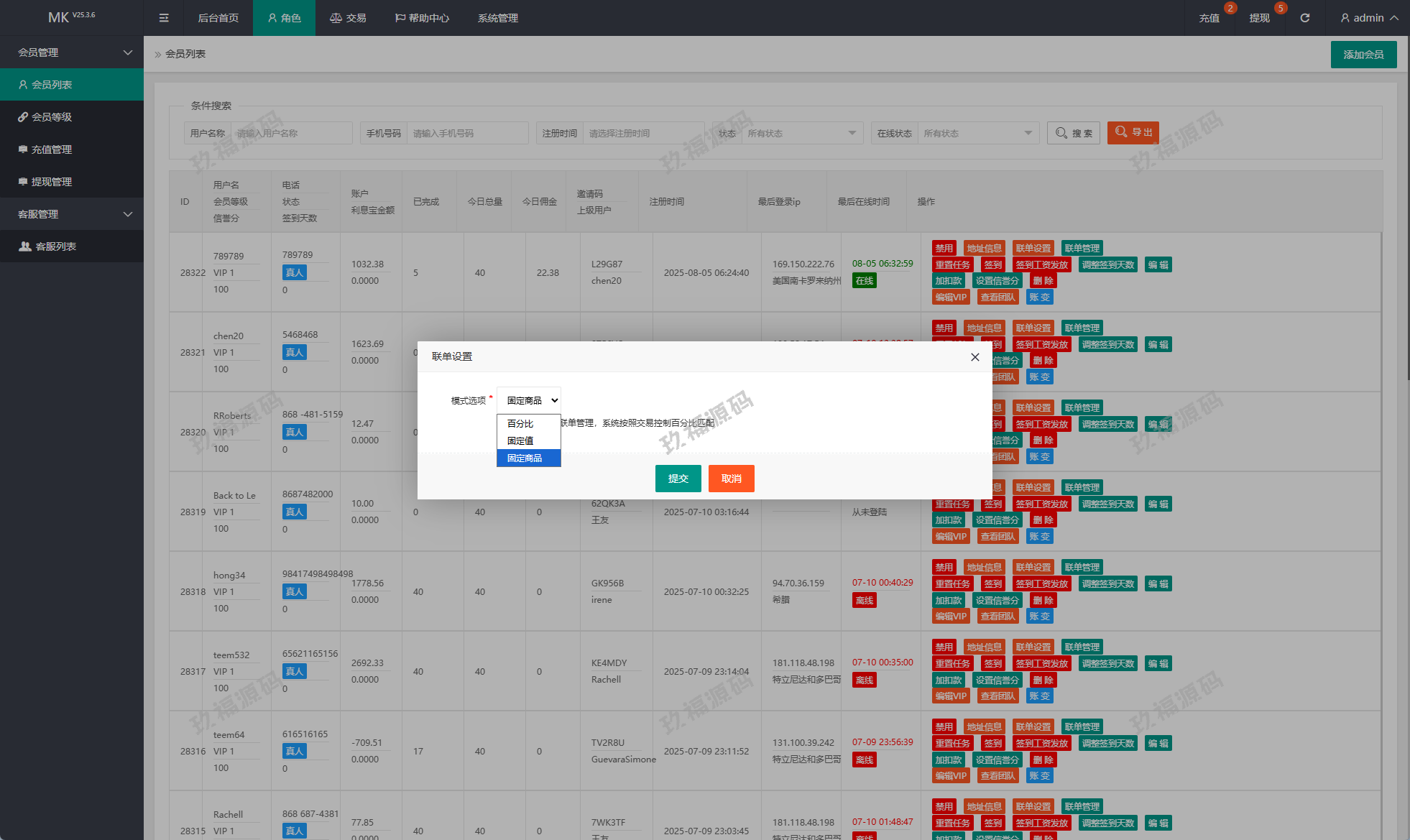Switch to the 交易 top menu
The image size is (1410, 840).
click(x=349, y=18)
